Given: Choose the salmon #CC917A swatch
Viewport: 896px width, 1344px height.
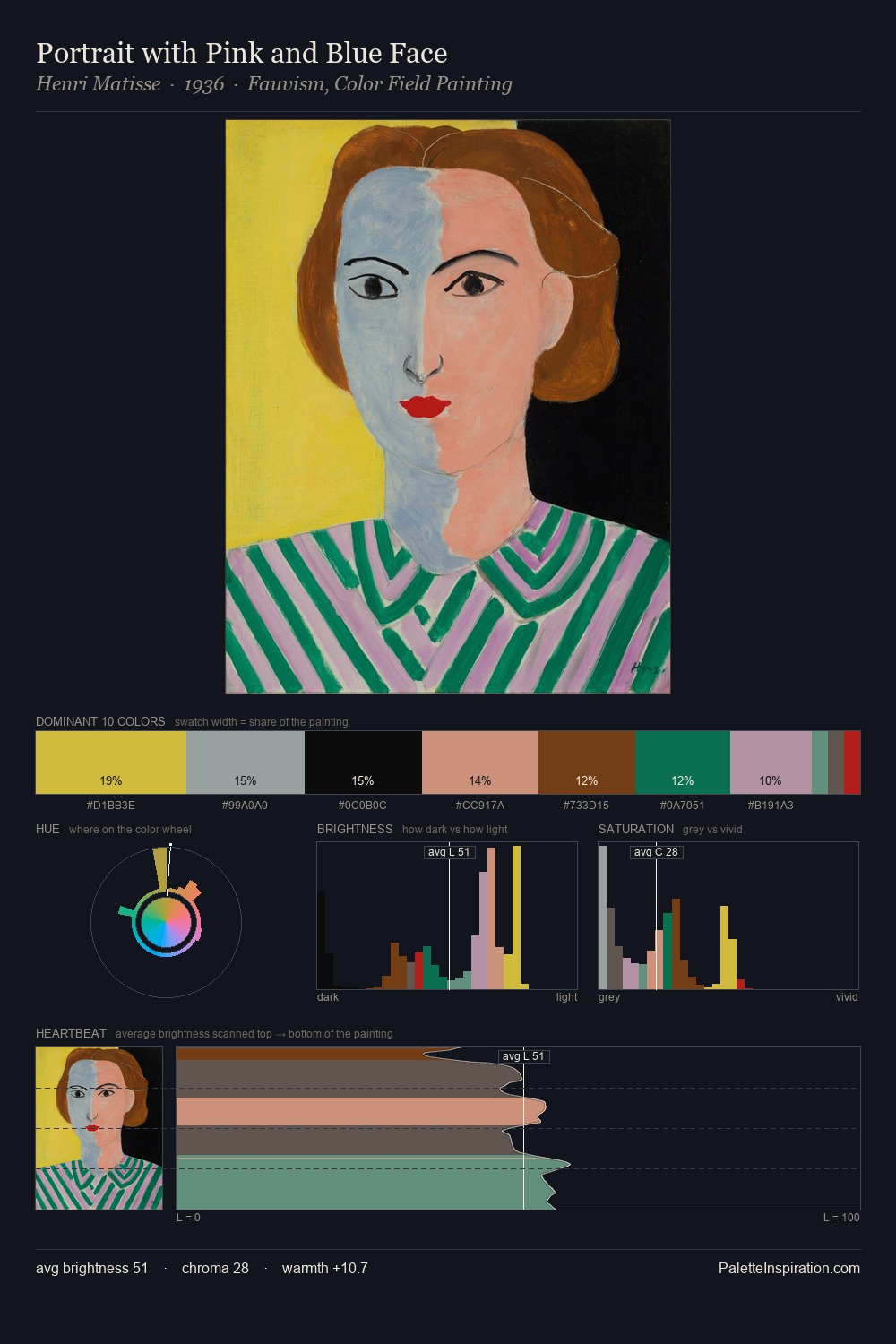Looking at the screenshot, I should pos(480,762).
